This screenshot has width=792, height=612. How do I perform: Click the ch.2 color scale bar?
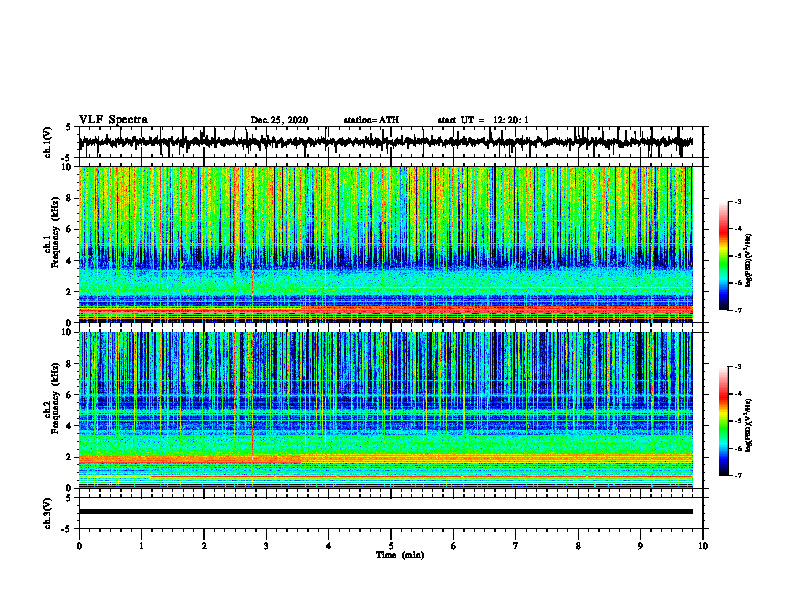[x=723, y=421]
